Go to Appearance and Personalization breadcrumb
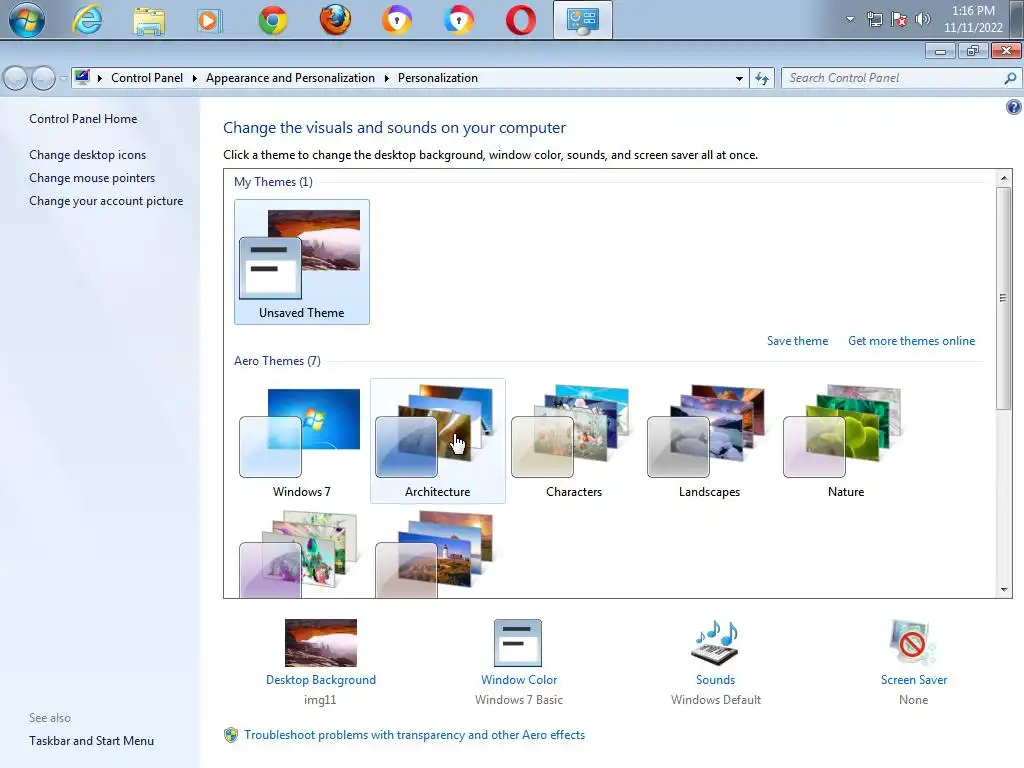The width and height of the screenshot is (1024, 768). point(290,78)
